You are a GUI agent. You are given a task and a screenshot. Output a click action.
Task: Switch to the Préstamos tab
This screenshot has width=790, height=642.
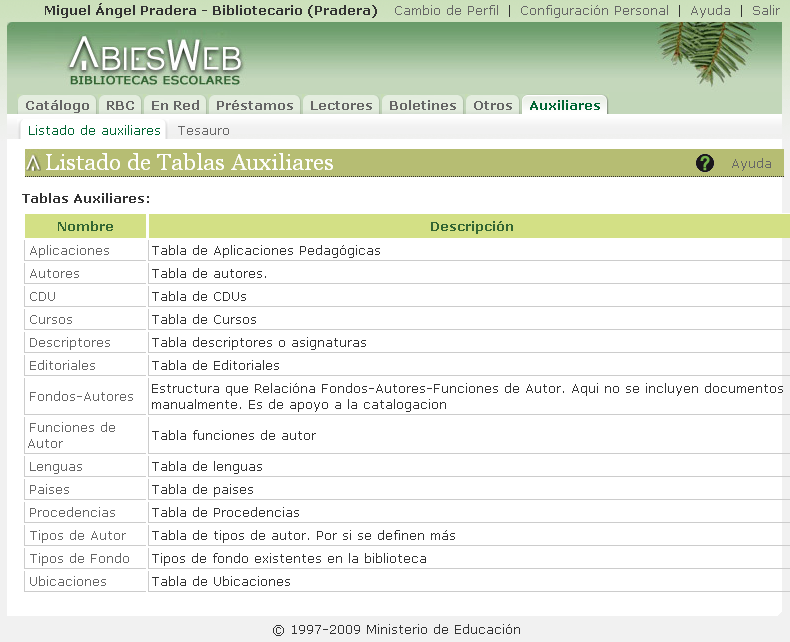255,105
